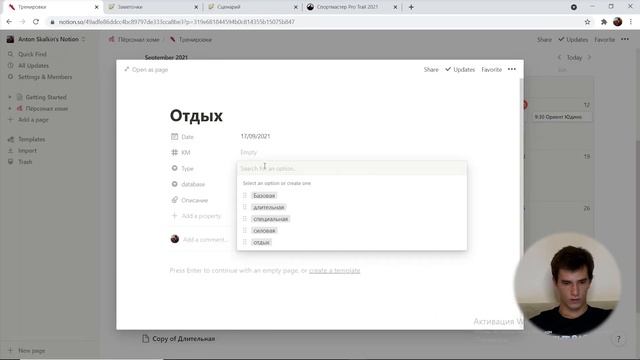Viewport: 640px width, 360px height.
Task: Expand the Getting Started page toggle
Action: [x=10, y=97]
